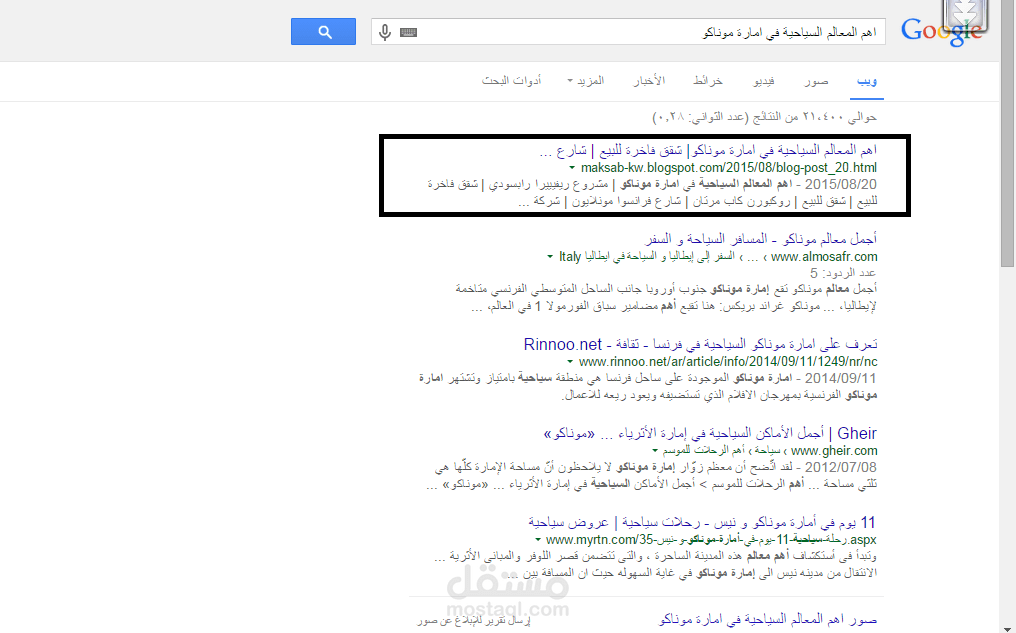
Task: Click the scrollbar down arrow
Action: [x=1008, y=627]
